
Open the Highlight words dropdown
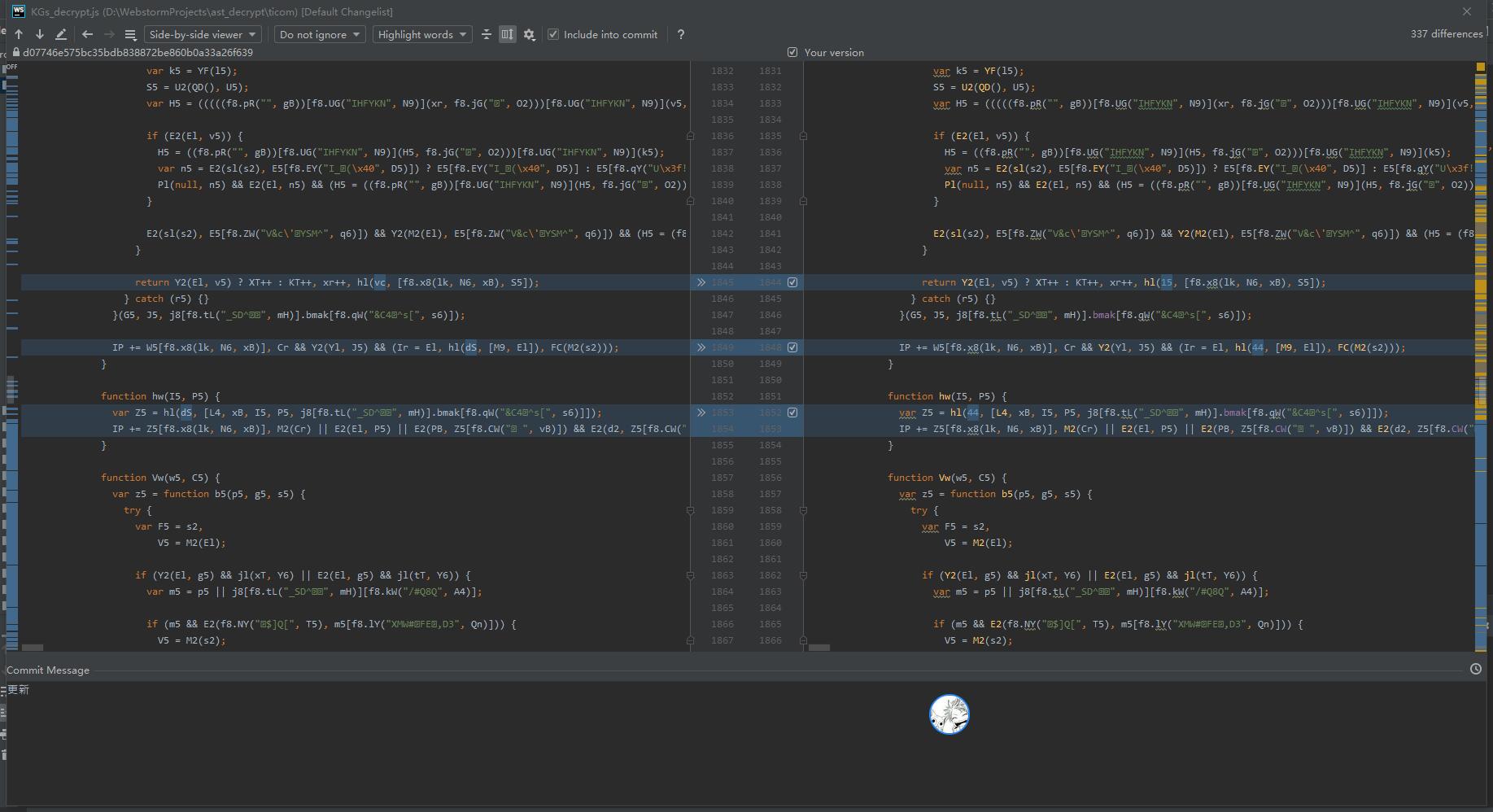(x=421, y=34)
